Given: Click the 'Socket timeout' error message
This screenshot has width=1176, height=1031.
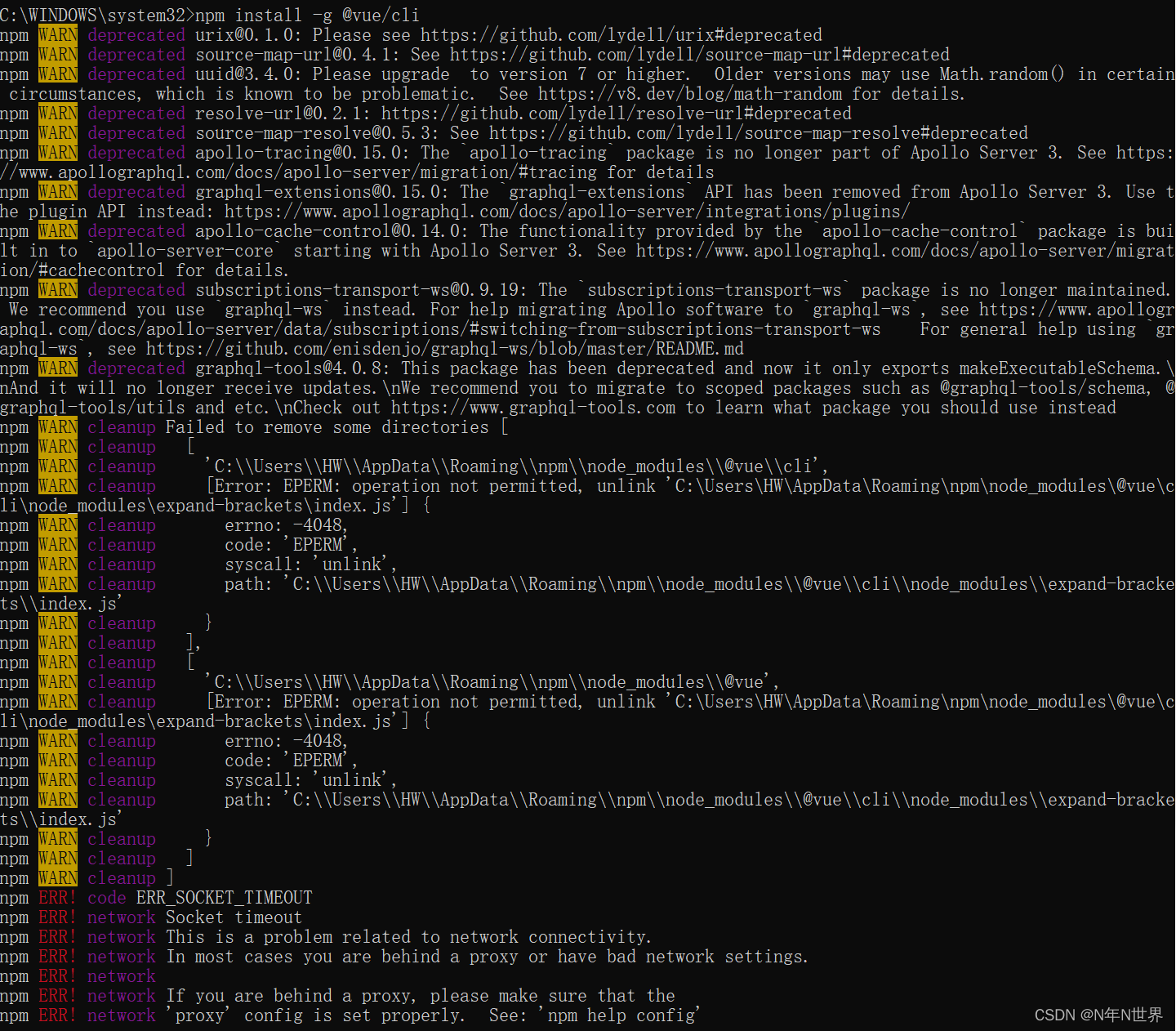Looking at the screenshot, I should coord(234,917).
